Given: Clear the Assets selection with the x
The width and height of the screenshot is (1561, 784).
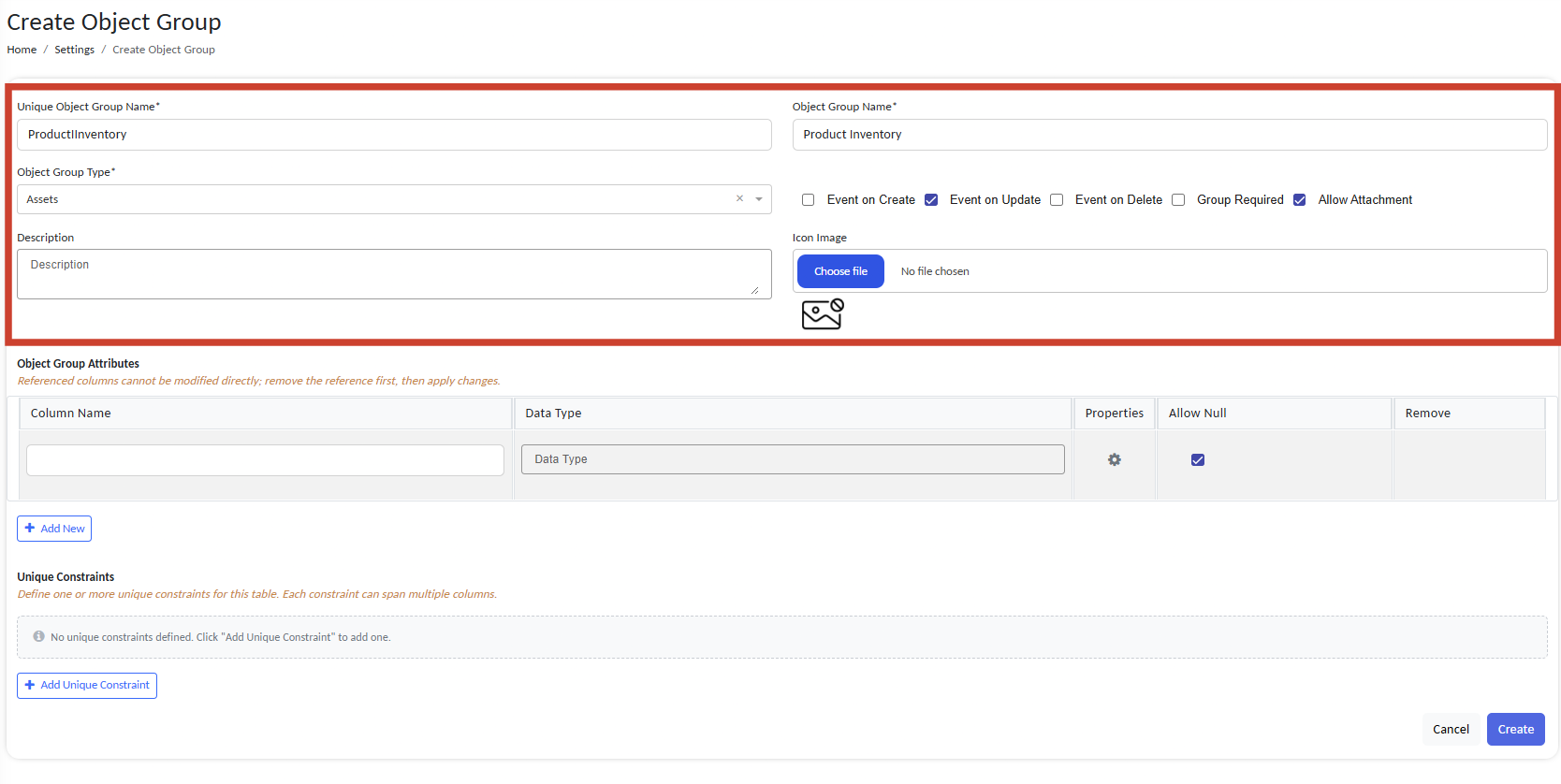Looking at the screenshot, I should pyautogui.click(x=739, y=198).
